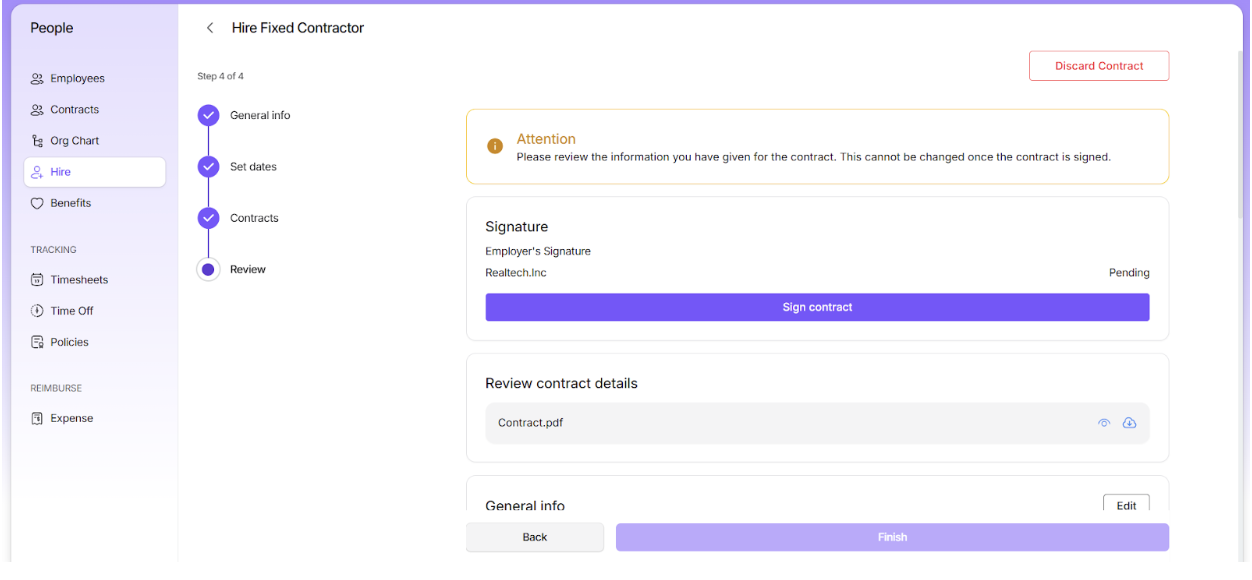Jump to the General info step

tap(208, 115)
